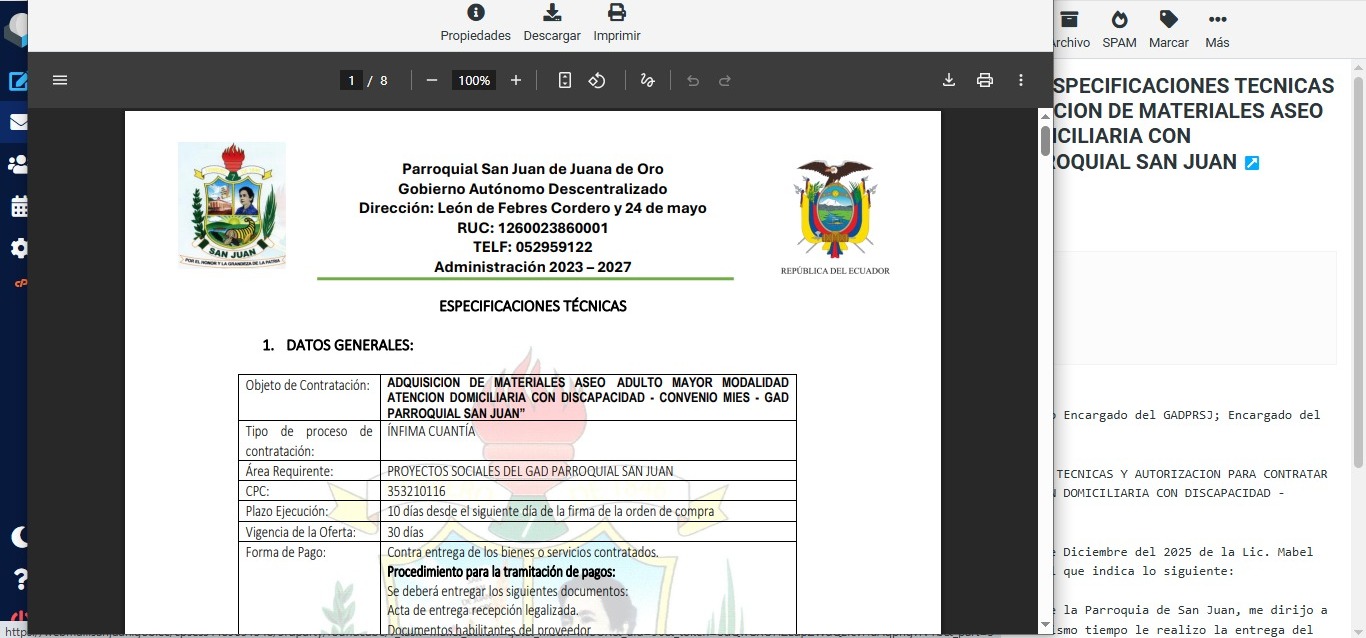Viewport: 1366px width, 638px height.
Task: Zoom in on the PDF document
Action: (516, 80)
